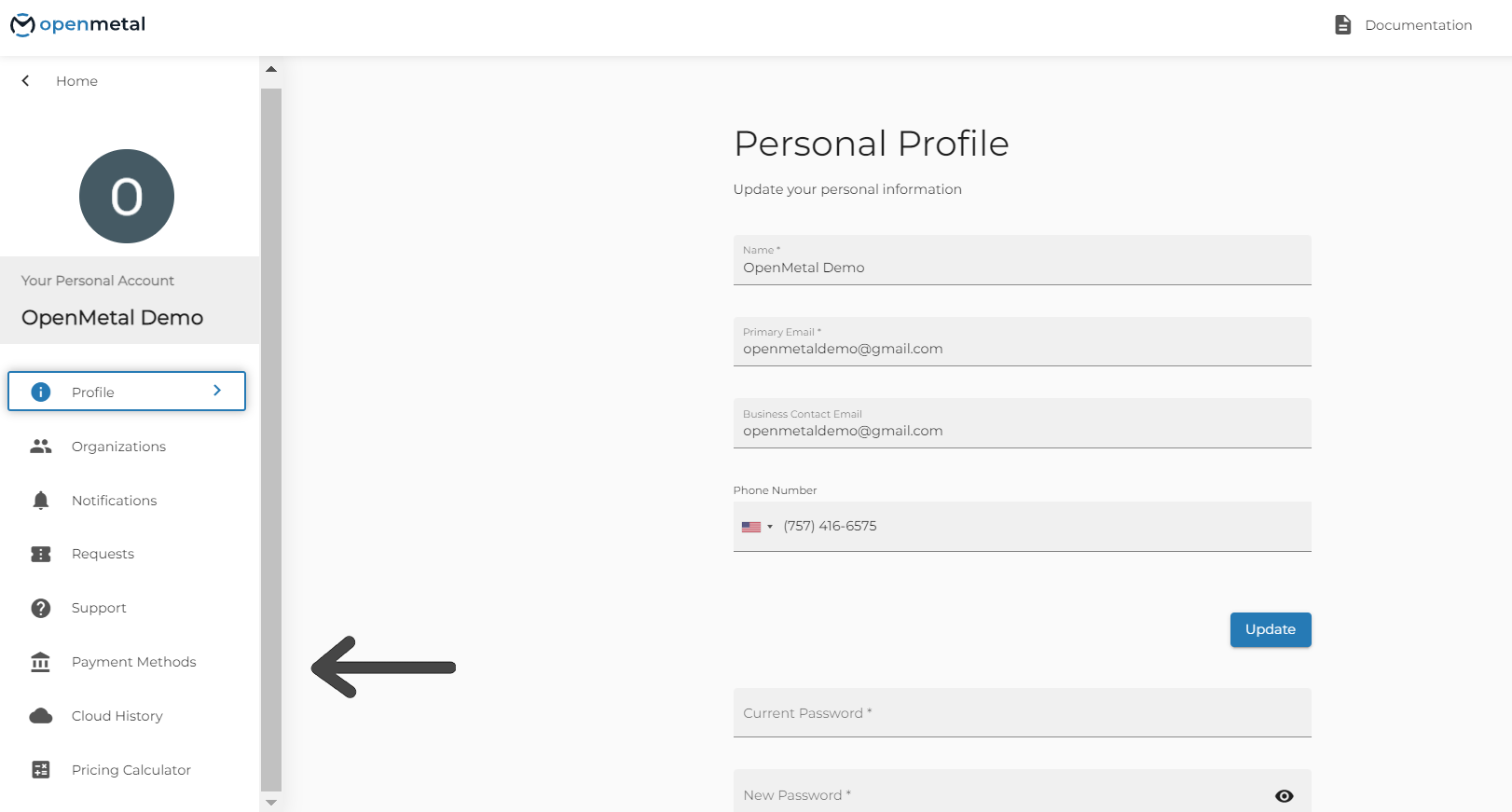1512x812 pixels.
Task: Click the back arrow next to Home
Action: click(x=24, y=81)
